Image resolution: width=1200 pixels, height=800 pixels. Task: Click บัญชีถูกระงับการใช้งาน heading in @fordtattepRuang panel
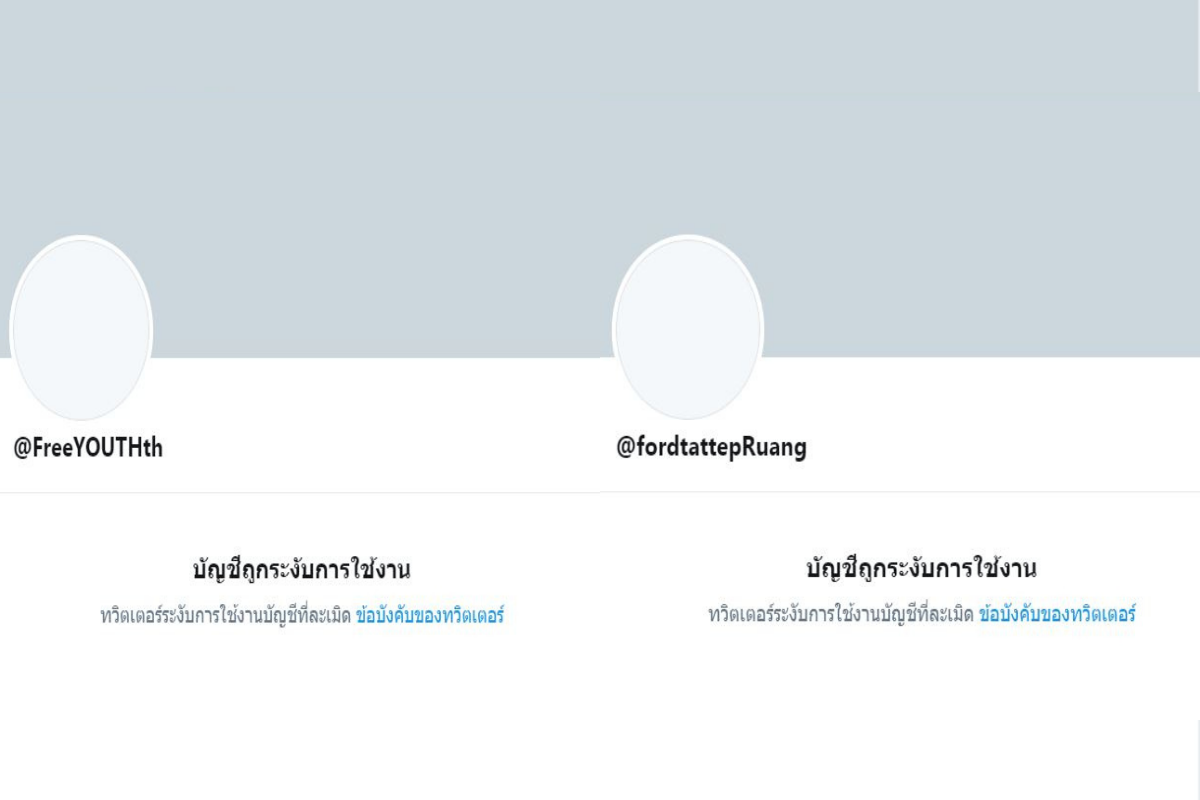click(921, 569)
